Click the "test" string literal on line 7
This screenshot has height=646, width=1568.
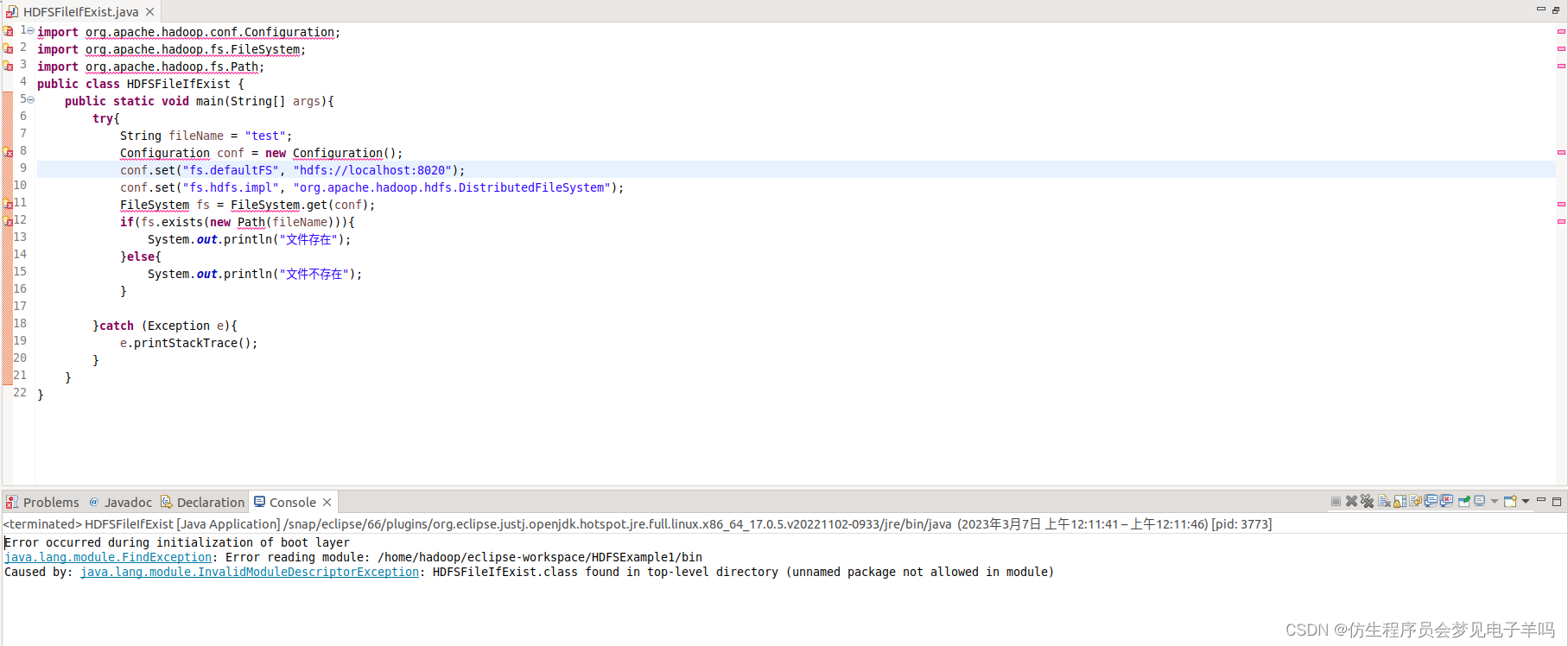265,136
